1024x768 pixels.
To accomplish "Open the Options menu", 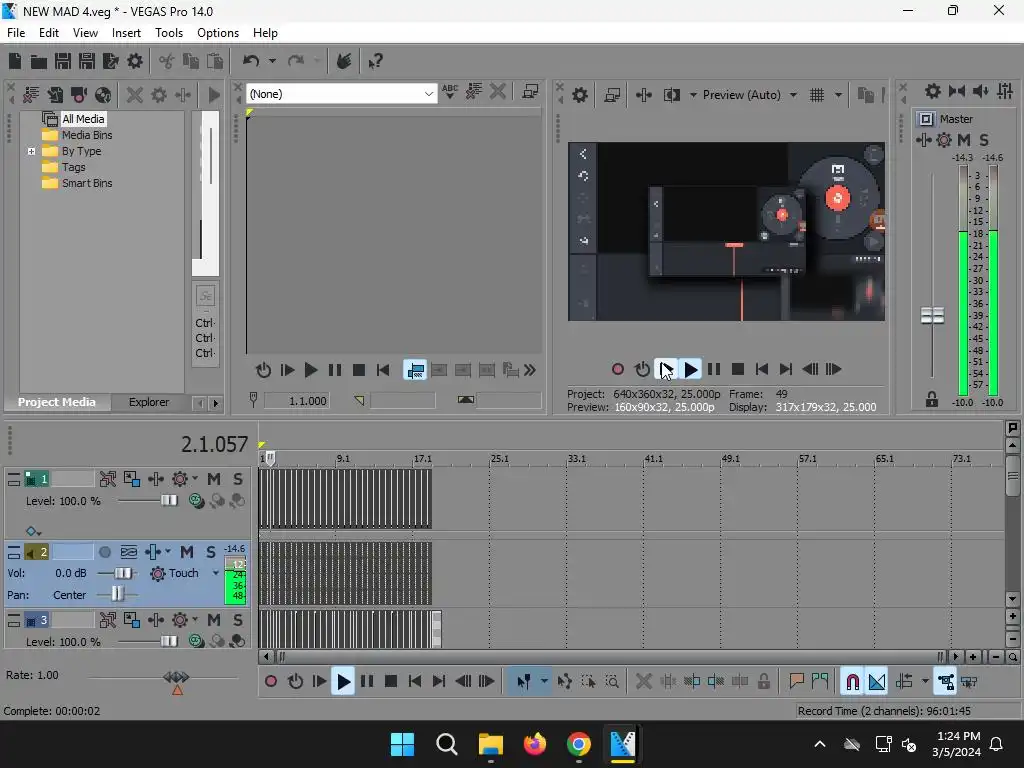I will [x=218, y=33].
